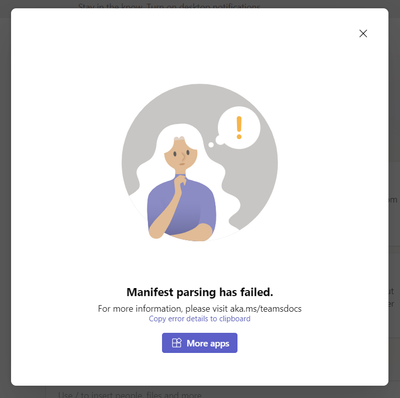Click the dimmed desktop notifications banner above the dialog
This screenshot has height=398, width=400.
(169, 5)
